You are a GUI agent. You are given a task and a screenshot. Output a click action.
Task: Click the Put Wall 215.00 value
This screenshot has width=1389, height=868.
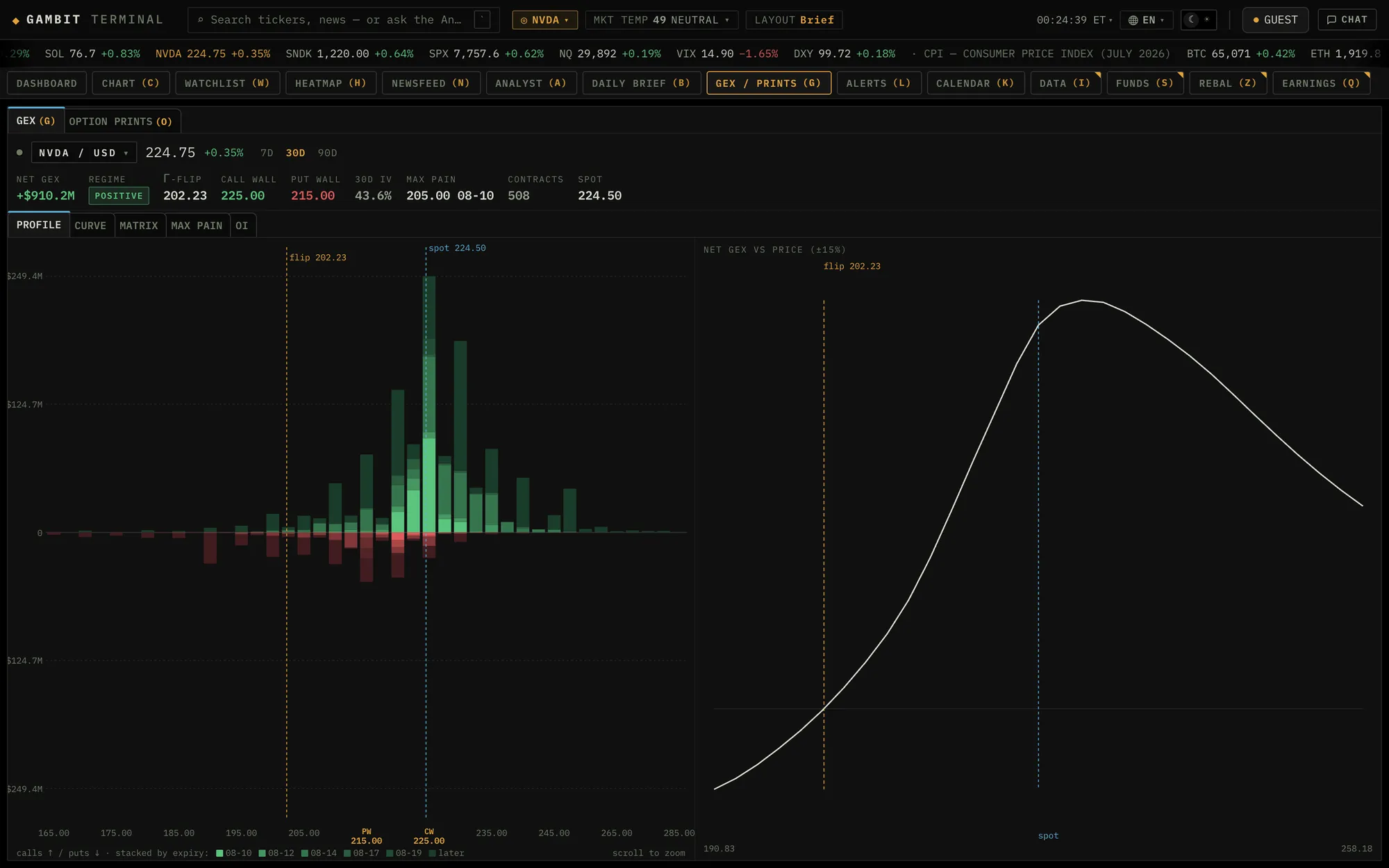tap(313, 196)
